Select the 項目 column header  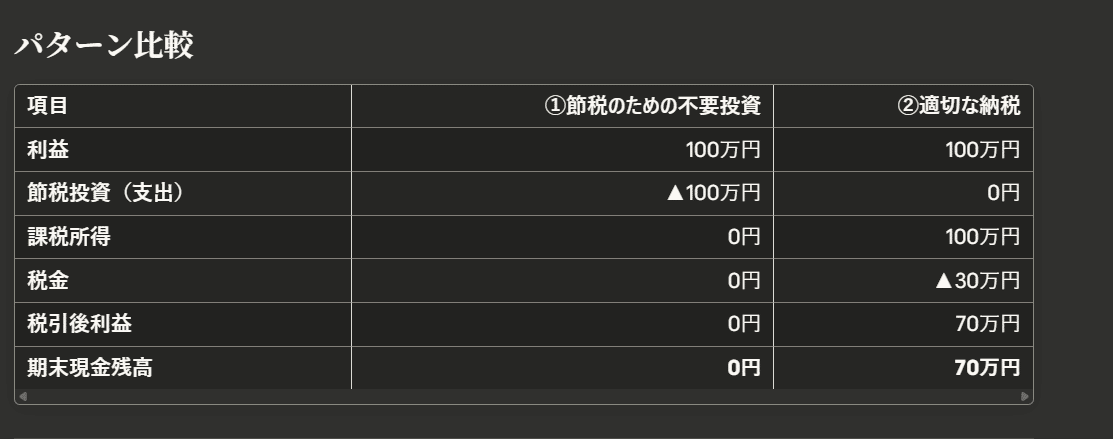point(48,106)
